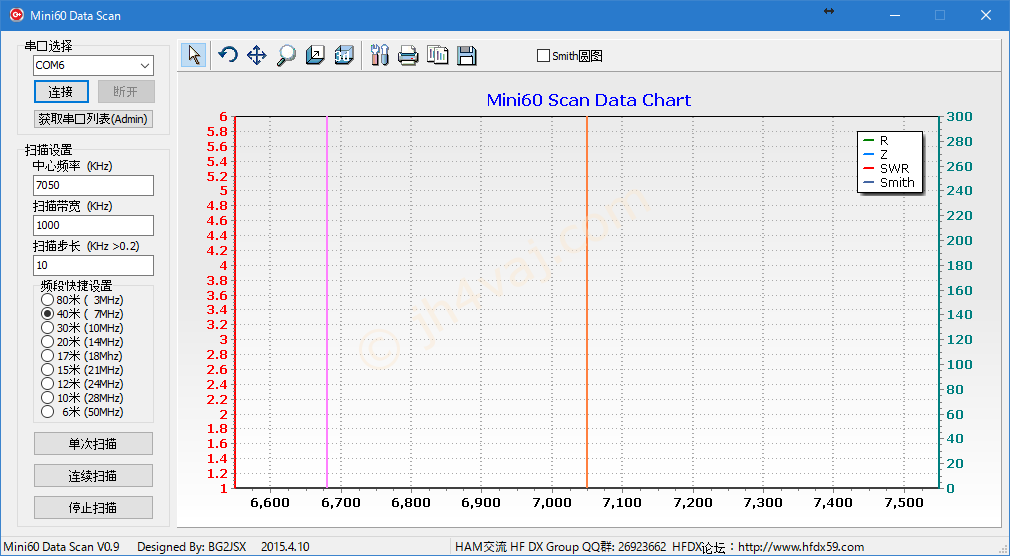Click the chart title Mini60 Scan Data Chart
The height and width of the screenshot is (556, 1010).
pos(588,100)
